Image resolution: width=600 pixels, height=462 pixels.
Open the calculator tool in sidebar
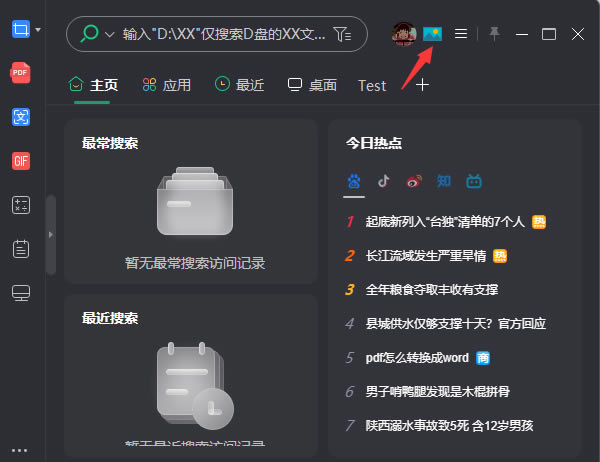(21, 205)
